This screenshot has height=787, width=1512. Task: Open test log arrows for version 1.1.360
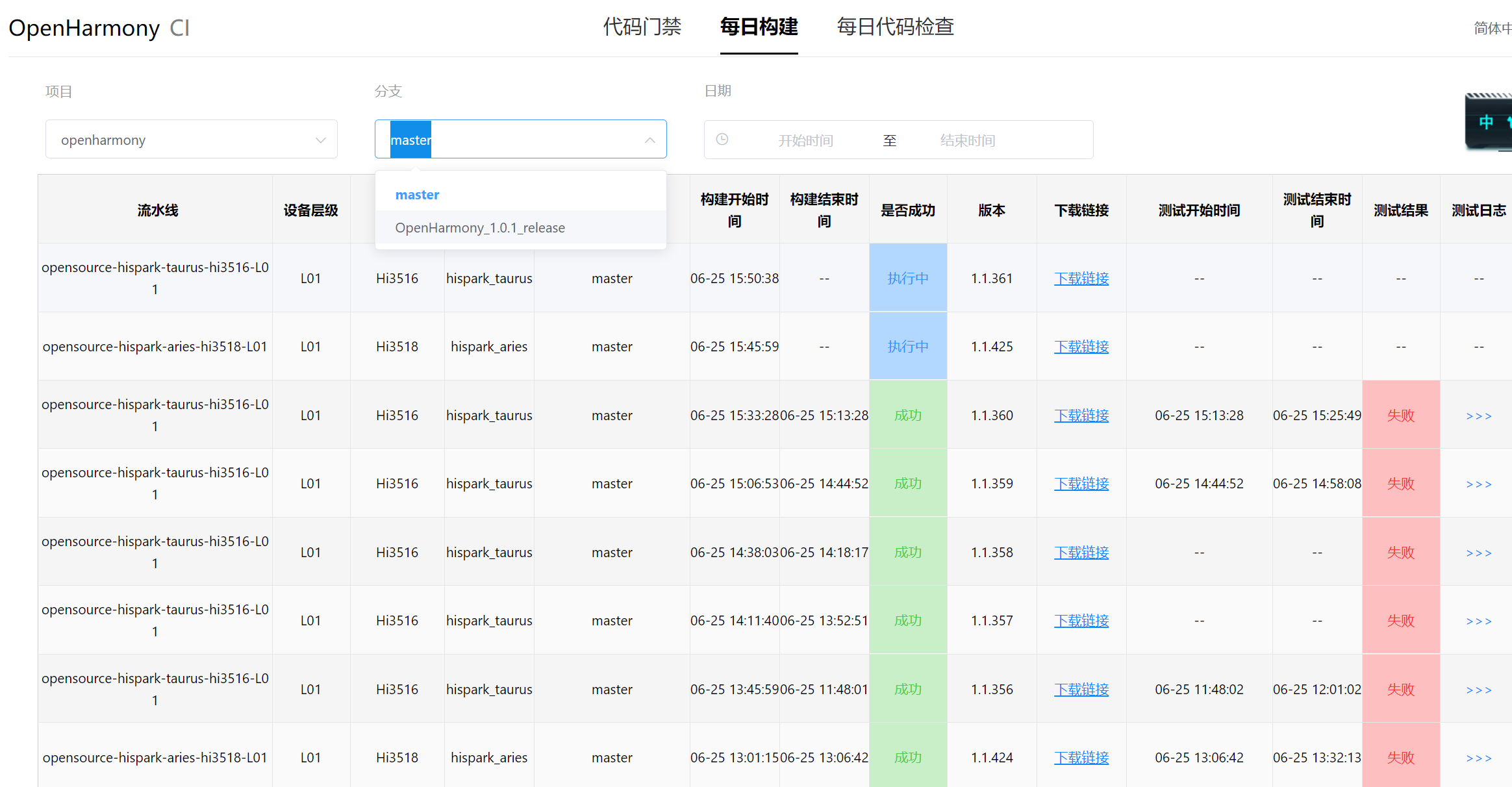coord(1478,416)
